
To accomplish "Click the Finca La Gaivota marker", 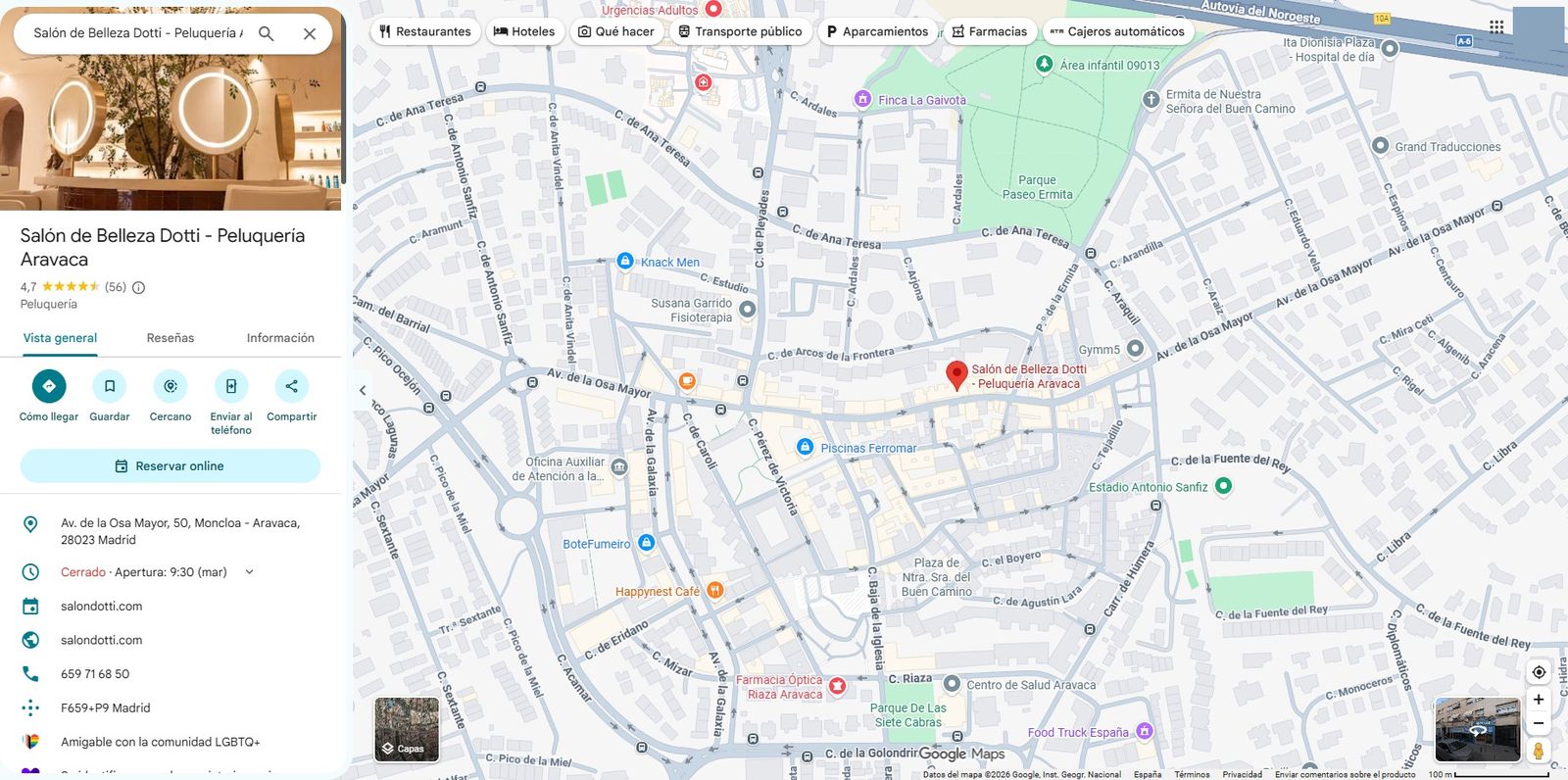I will pos(862,98).
